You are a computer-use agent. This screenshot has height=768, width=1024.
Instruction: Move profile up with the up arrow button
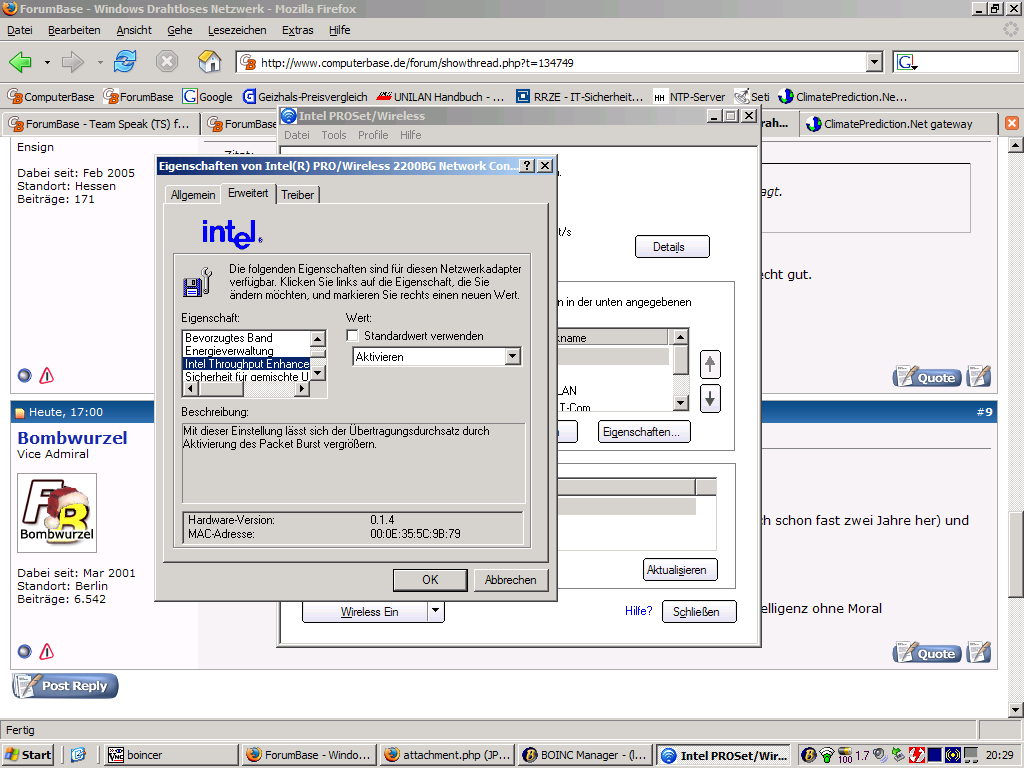tap(710, 364)
